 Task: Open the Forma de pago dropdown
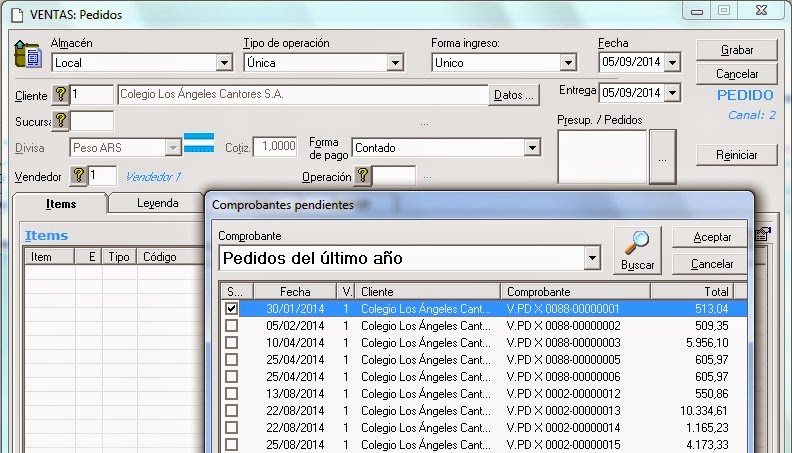pyautogui.click(x=532, y=148)
